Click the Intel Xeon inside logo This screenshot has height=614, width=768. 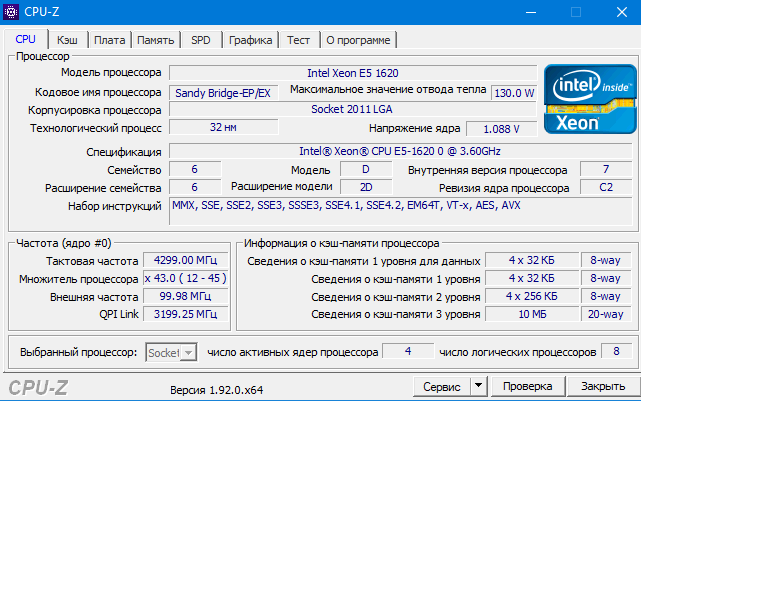click(590, 99)
